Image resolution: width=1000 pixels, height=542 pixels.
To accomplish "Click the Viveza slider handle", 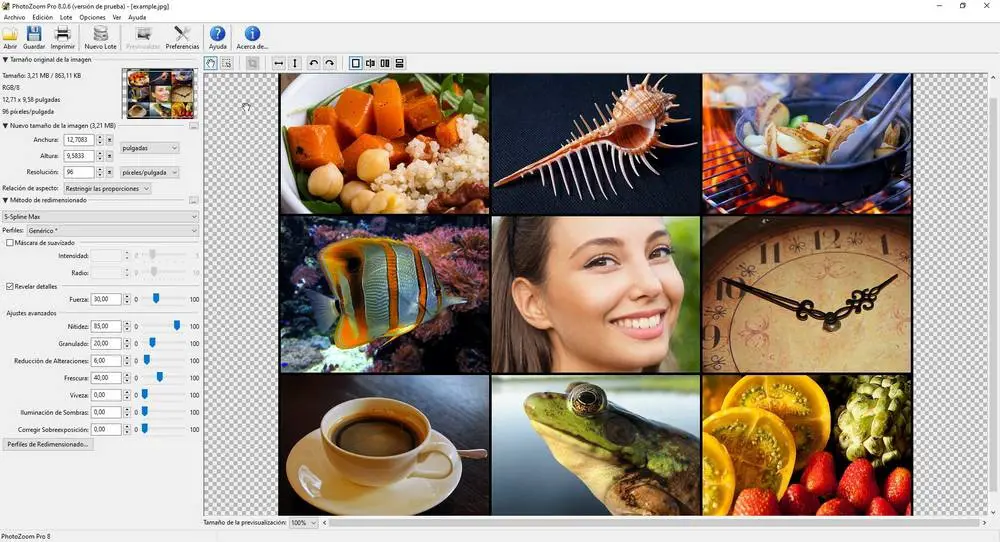I will coord(145,395).
